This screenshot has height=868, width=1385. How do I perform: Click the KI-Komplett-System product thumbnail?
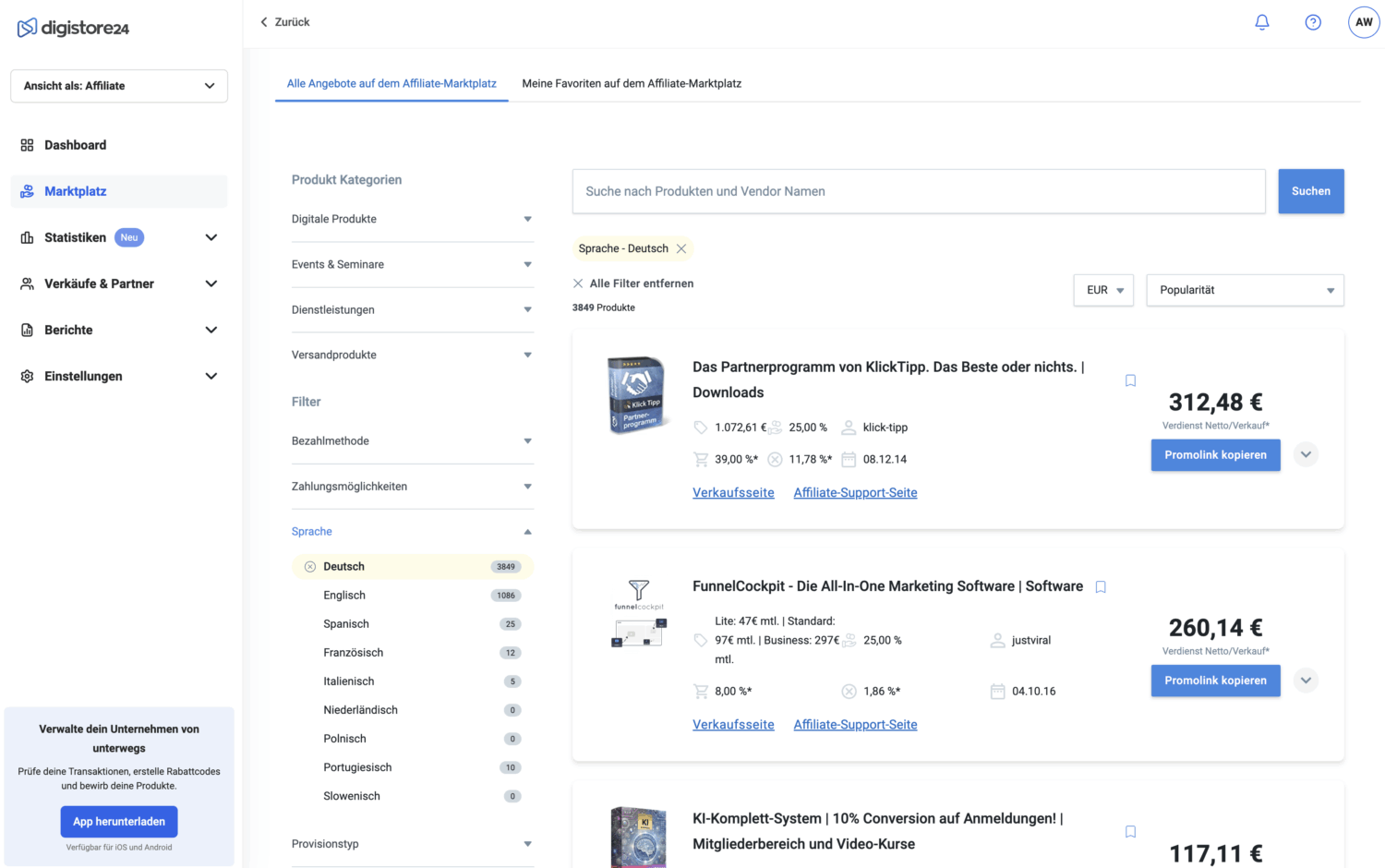[638, 837]
